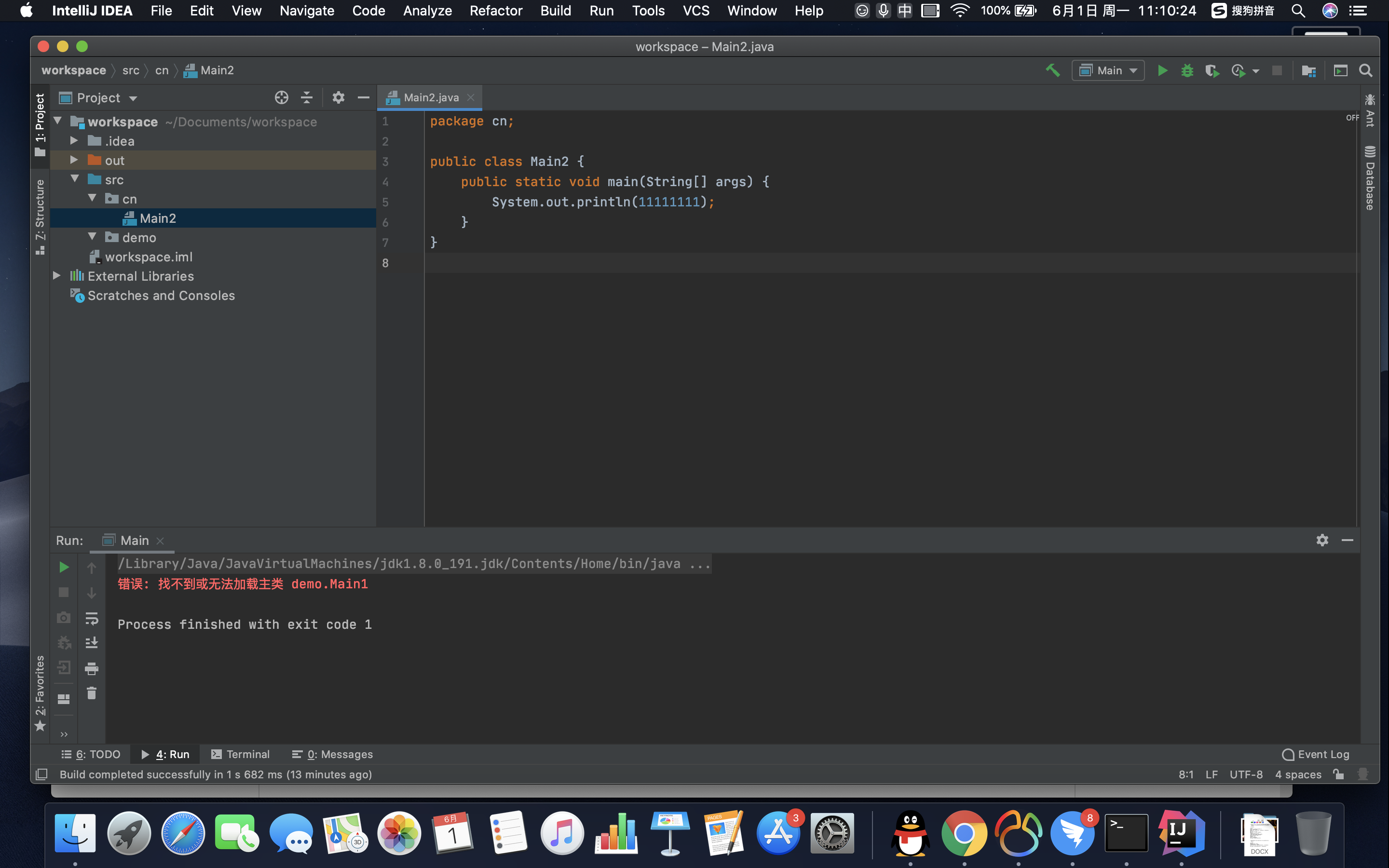Click the 4 spaces indent setting

(x=1298, y=774)
